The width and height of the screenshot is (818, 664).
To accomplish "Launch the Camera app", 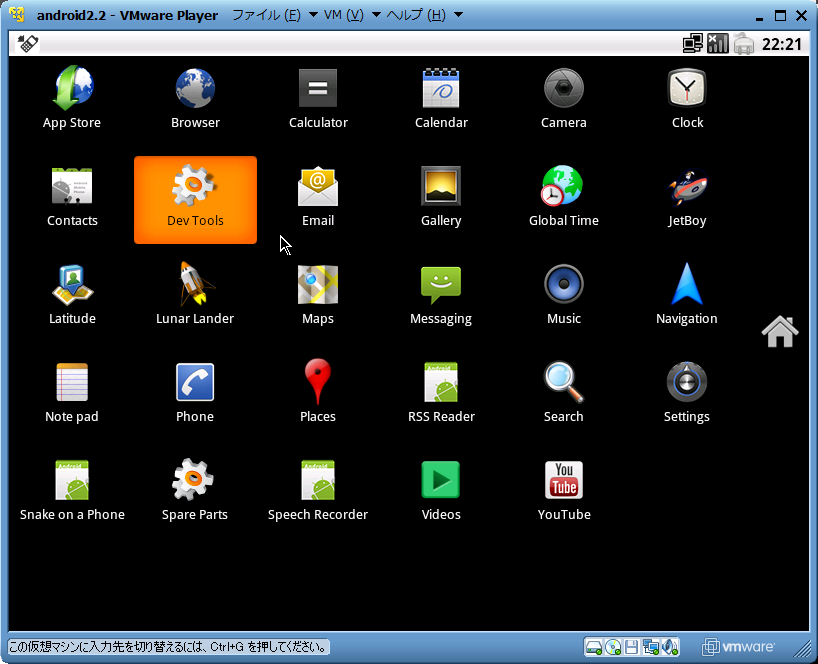I will point(564,98).
